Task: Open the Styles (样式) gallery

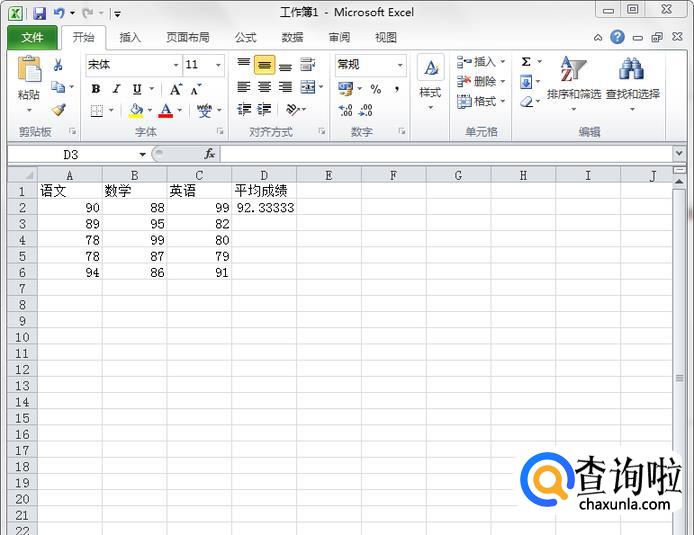Action: pyautogui.click(x=430, y=83)
